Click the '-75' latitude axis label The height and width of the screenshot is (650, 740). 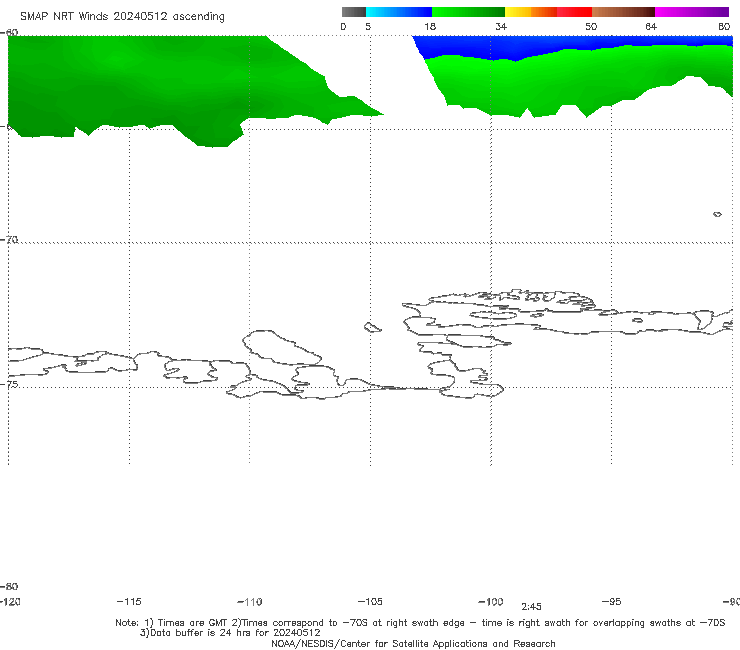click(9, 384)
